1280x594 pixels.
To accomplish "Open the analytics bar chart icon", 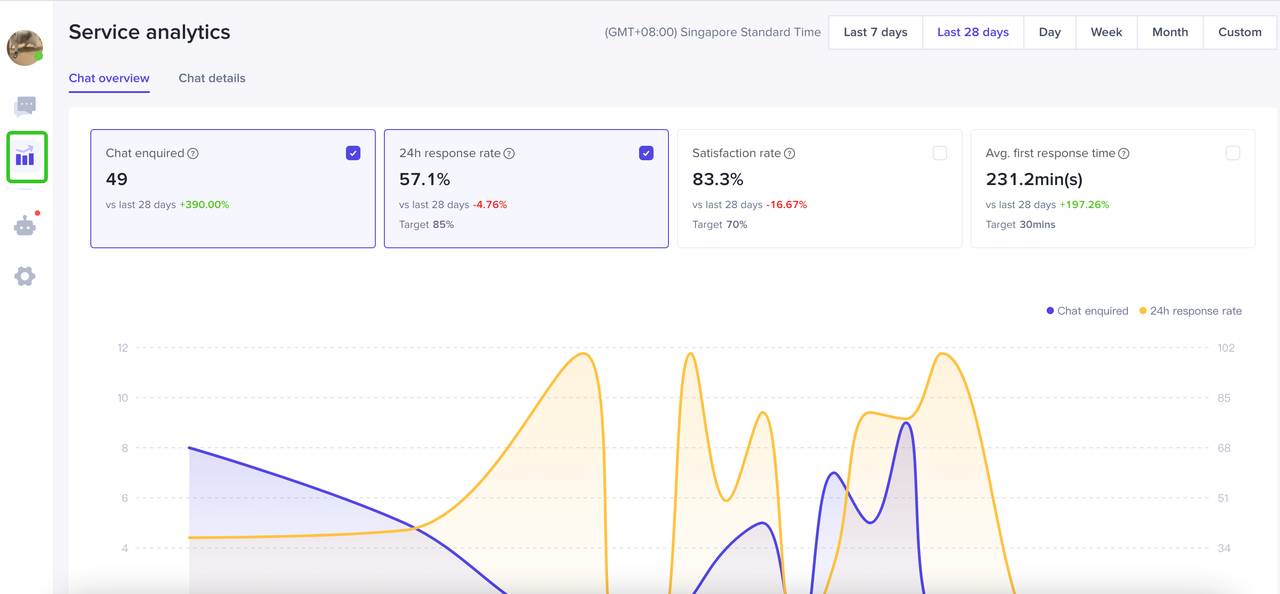I will 26,157.
